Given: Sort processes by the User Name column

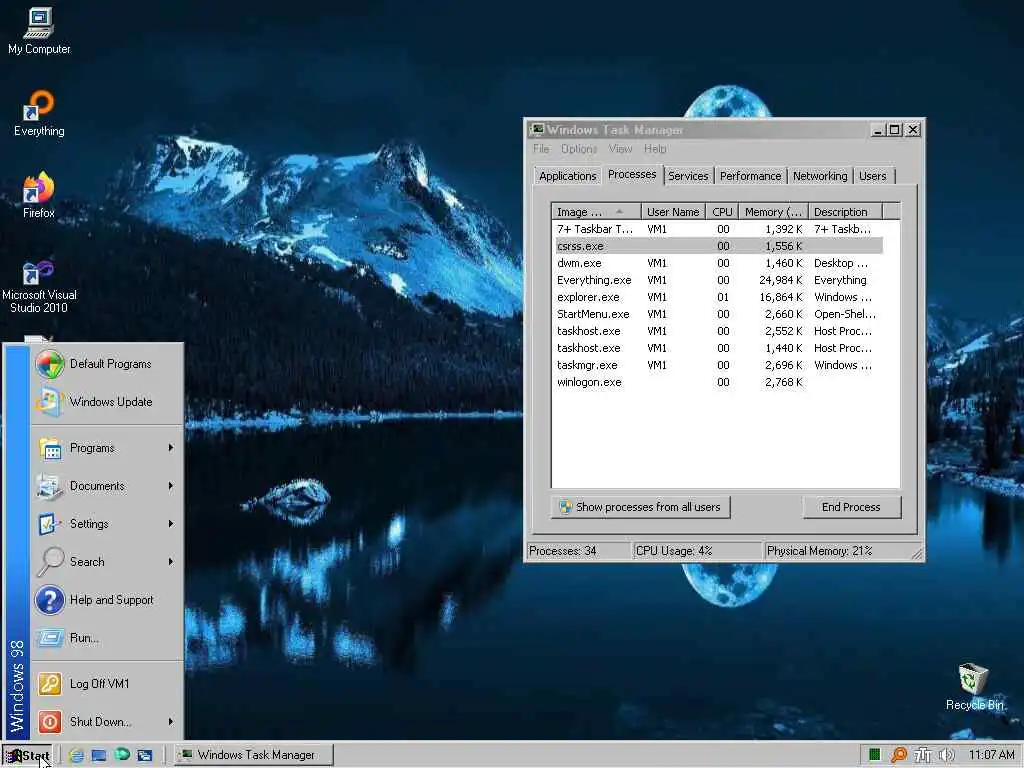Looking at the screenshot, I should point(673,212).
